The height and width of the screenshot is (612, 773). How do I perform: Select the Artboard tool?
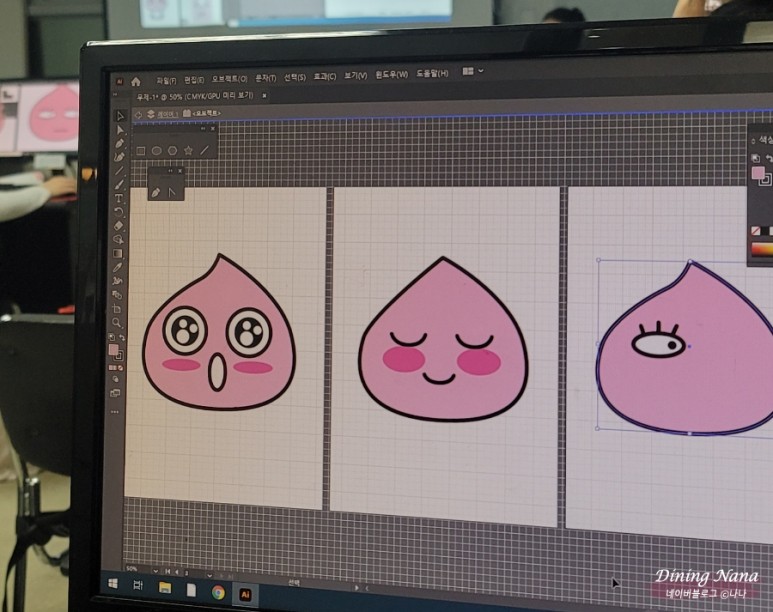[117, 309]
